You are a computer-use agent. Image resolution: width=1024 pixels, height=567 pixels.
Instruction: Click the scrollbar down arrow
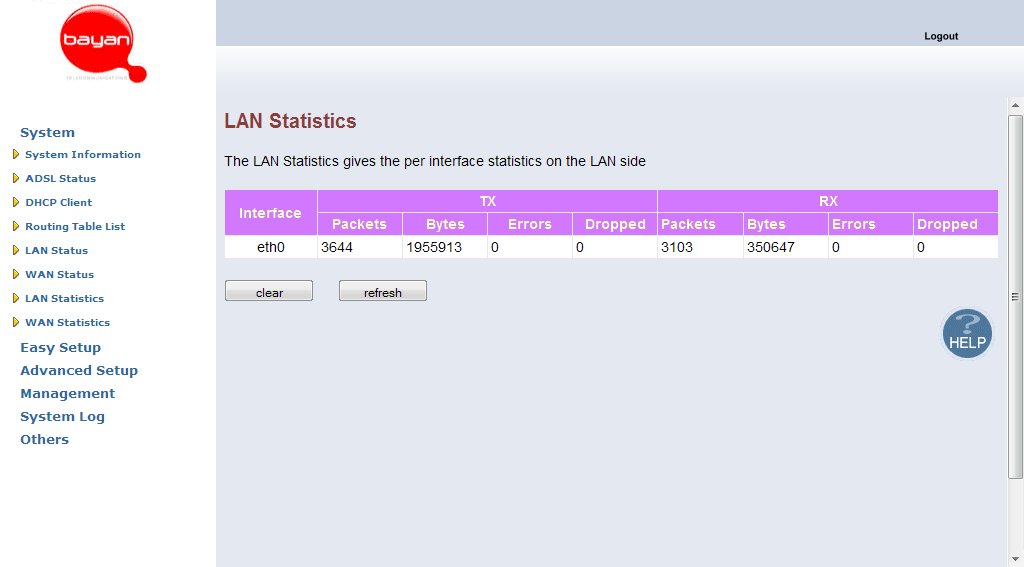(1016, 559)
